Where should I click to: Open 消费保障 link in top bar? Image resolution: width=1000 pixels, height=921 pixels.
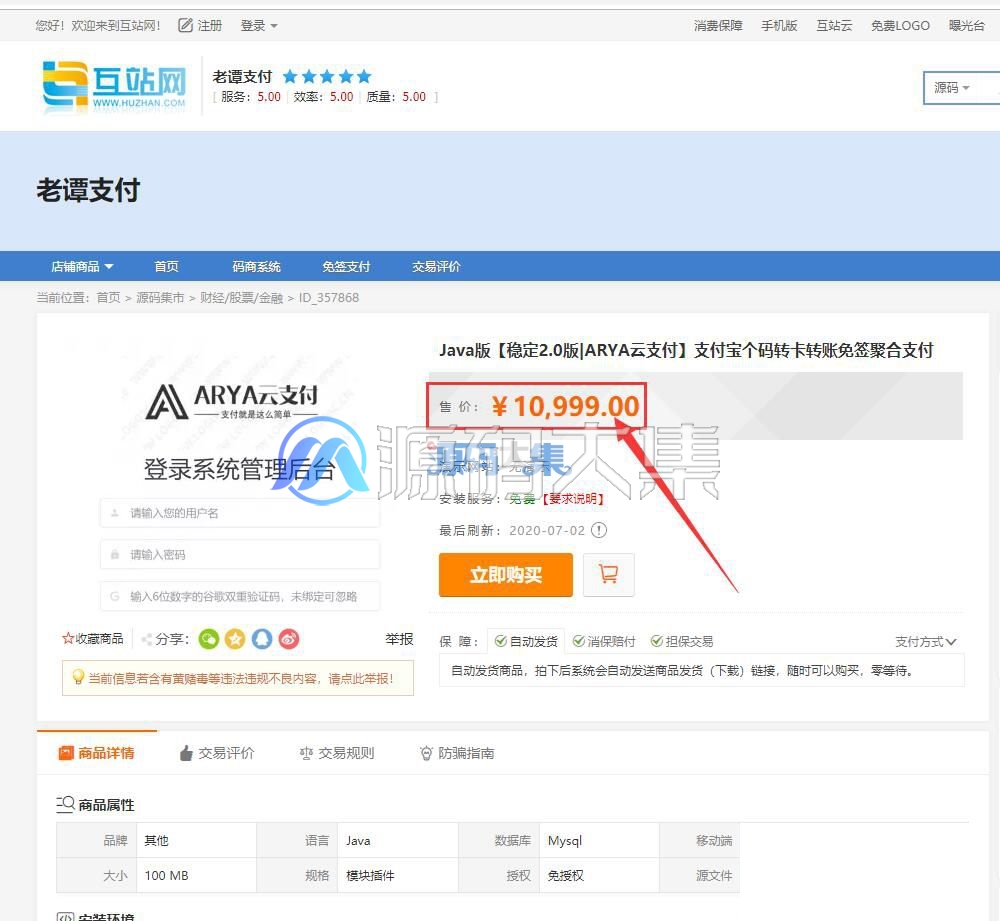[x=718, y=26]
